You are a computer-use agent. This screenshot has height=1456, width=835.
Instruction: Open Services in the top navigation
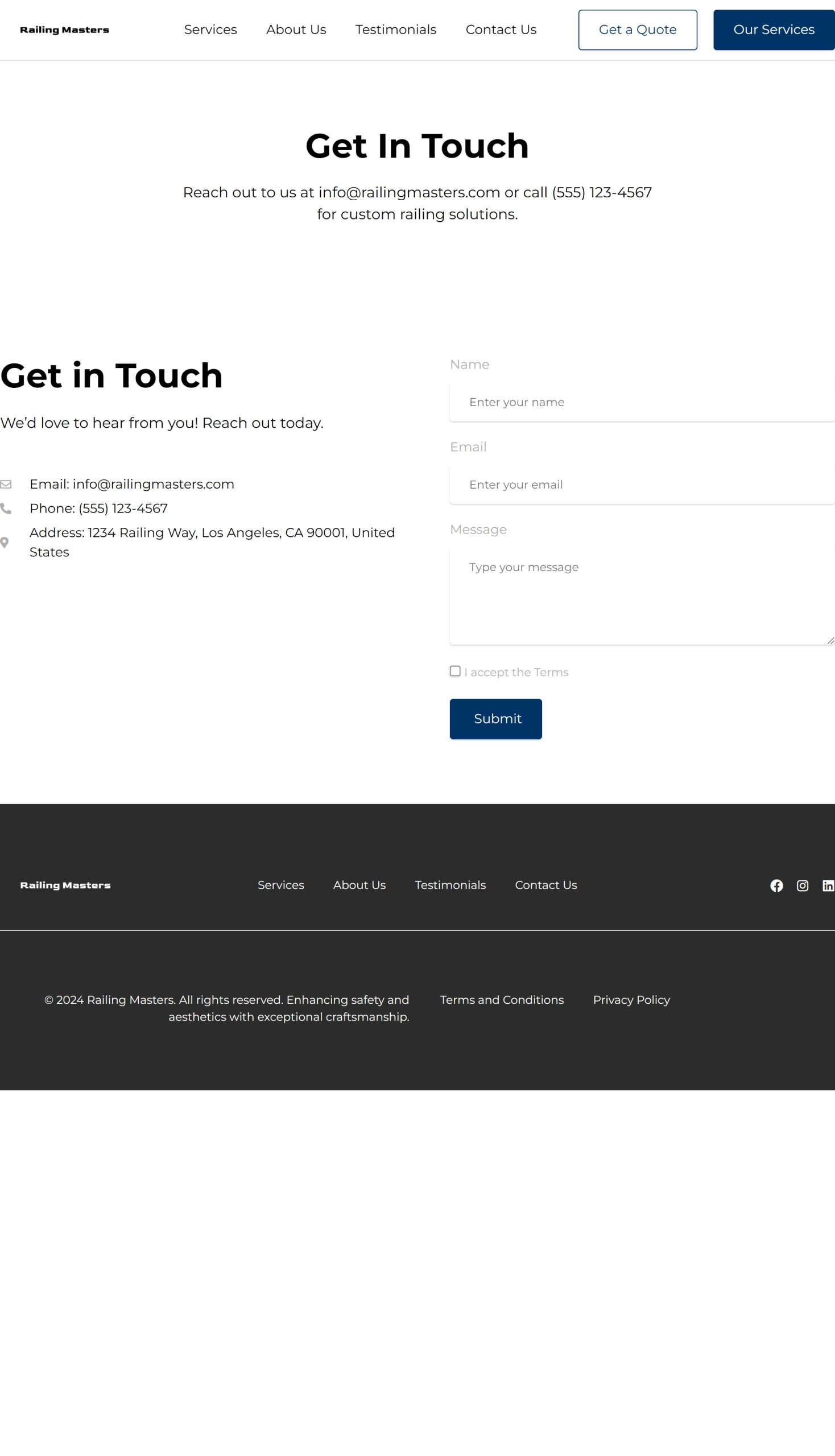point(210,30)
